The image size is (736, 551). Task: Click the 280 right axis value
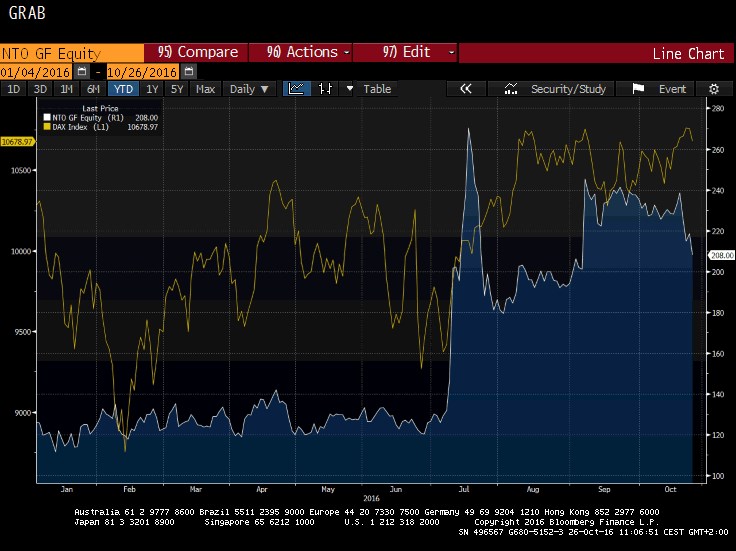(718, 108)
